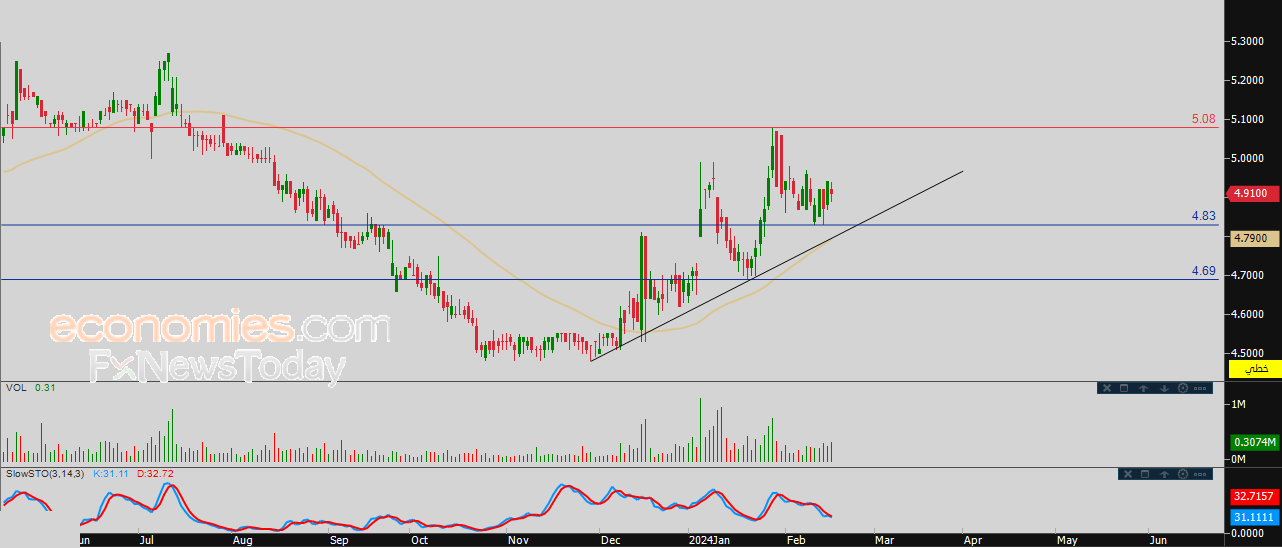
Task: Click the red 4.9100 current price tag
Action: point(1252,194)
